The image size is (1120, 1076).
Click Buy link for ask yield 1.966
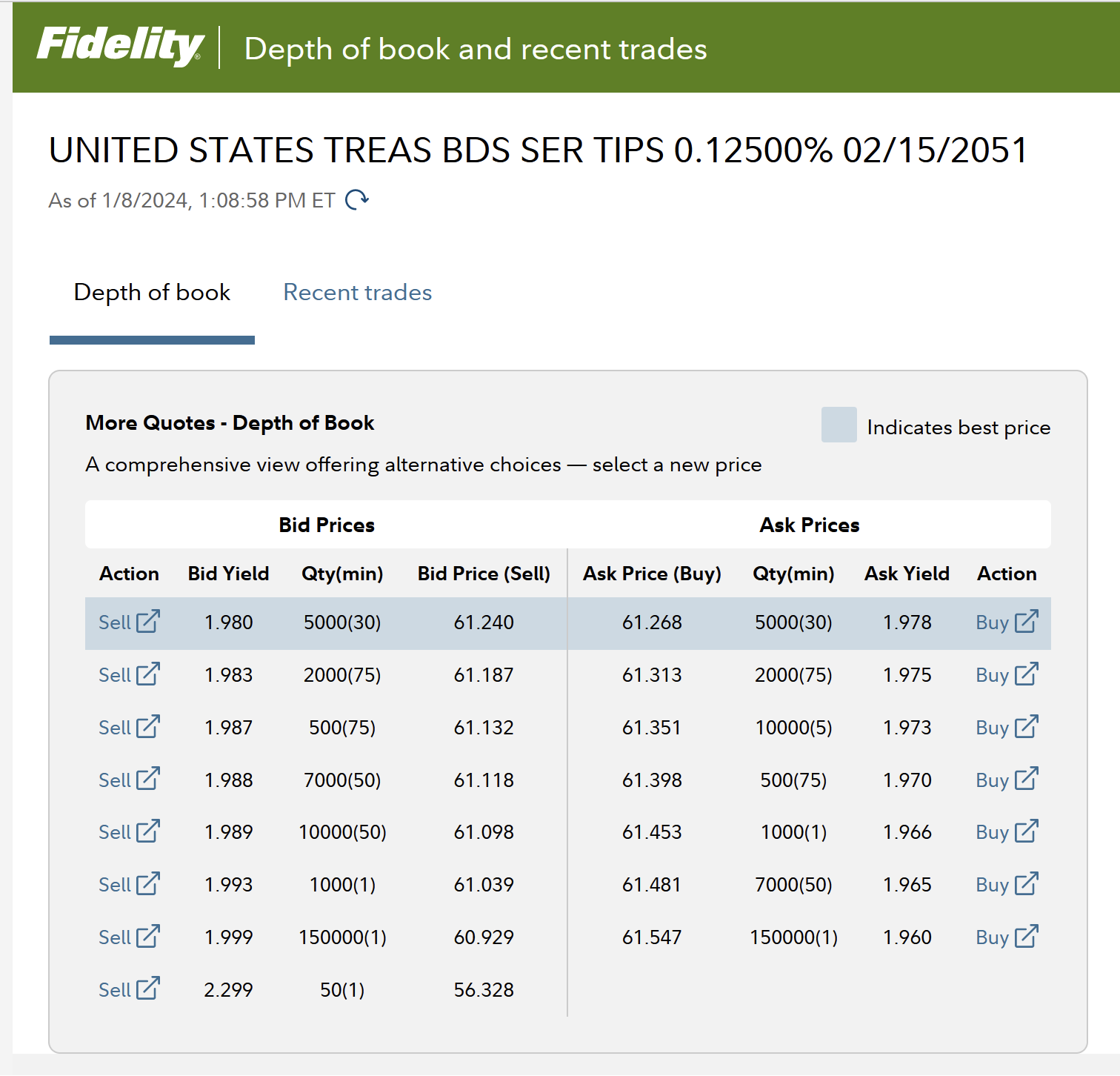(993, 832)
